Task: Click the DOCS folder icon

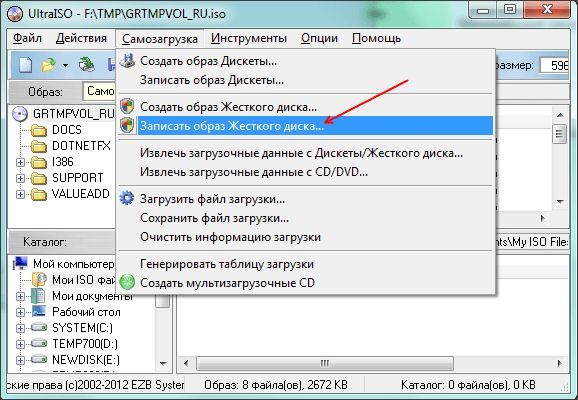Action: click(39, 130)
